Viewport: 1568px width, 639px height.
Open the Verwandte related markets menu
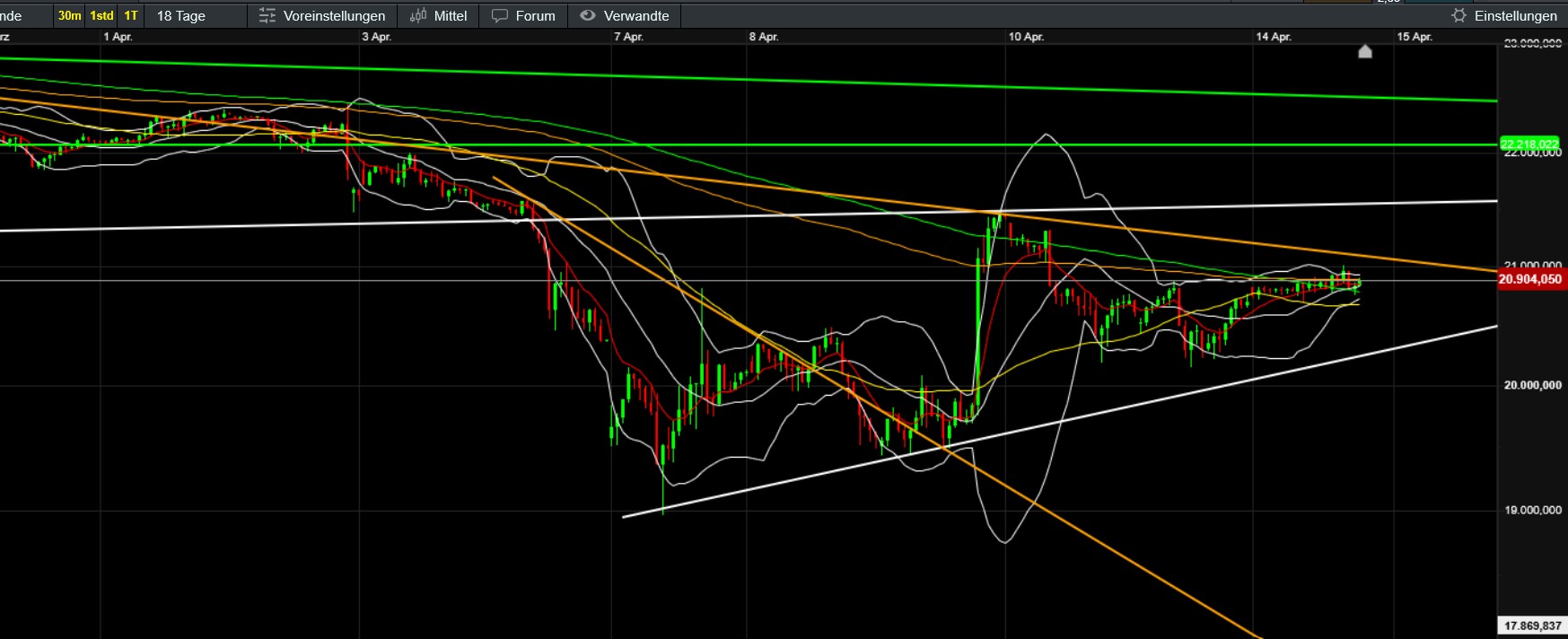(636, 15)
